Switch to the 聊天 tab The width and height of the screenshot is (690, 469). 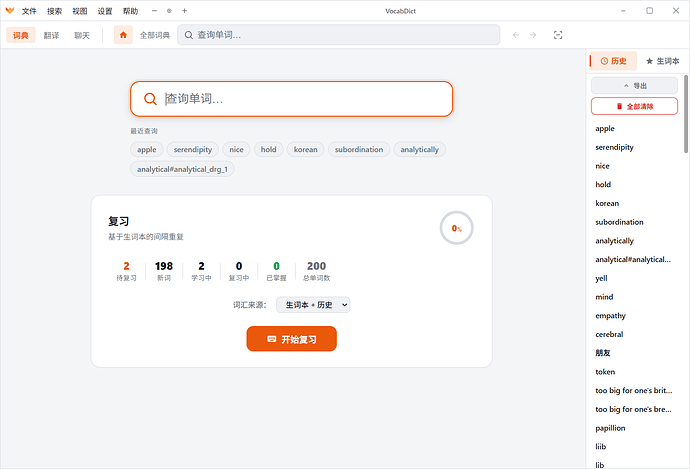82,35
